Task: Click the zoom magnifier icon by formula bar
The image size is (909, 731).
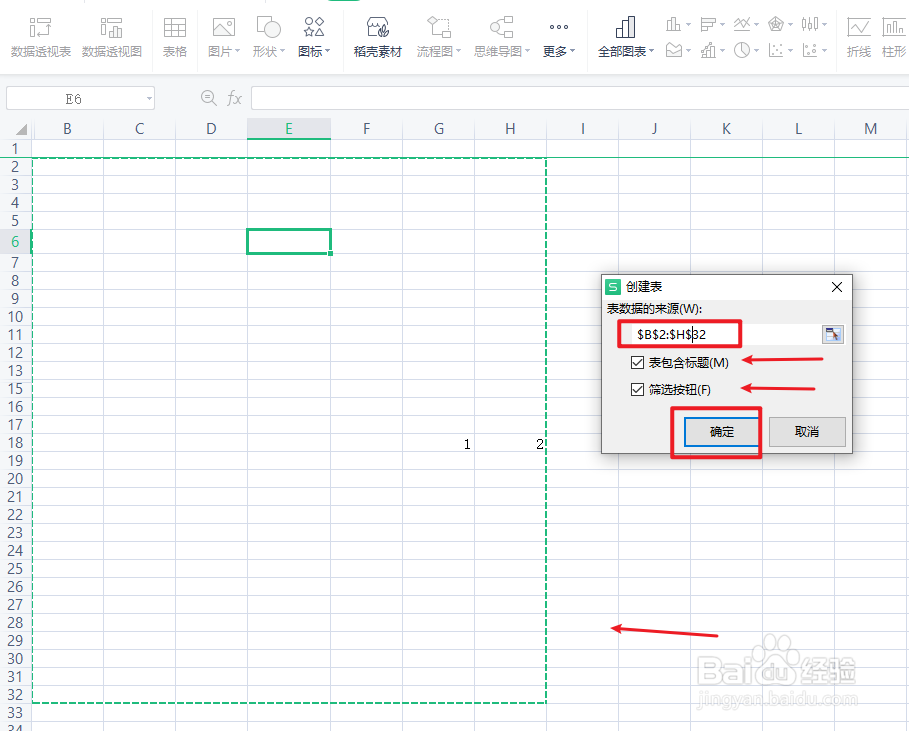Action: point(208,98)
